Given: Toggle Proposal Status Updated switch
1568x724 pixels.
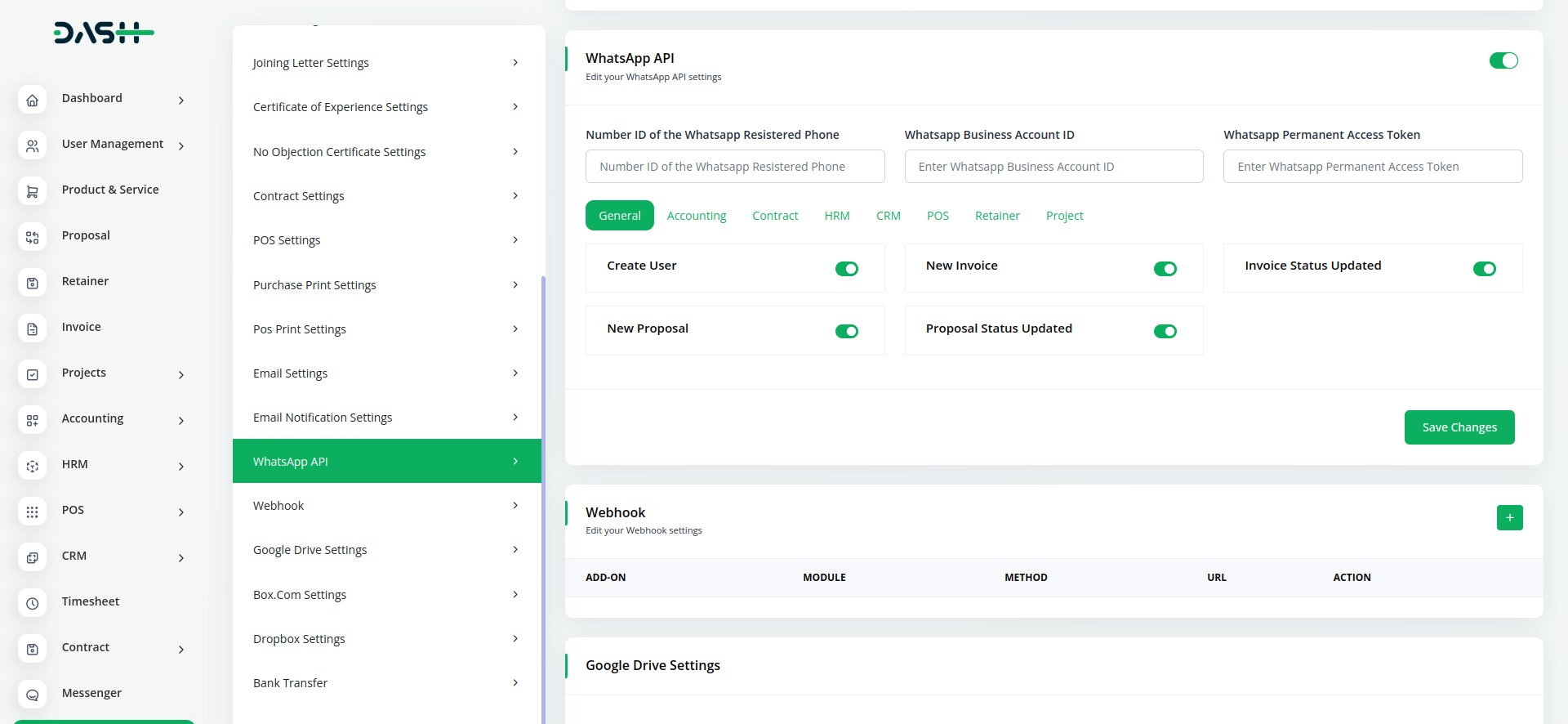Looking at the screenshot, I should tap(1165, 331).
